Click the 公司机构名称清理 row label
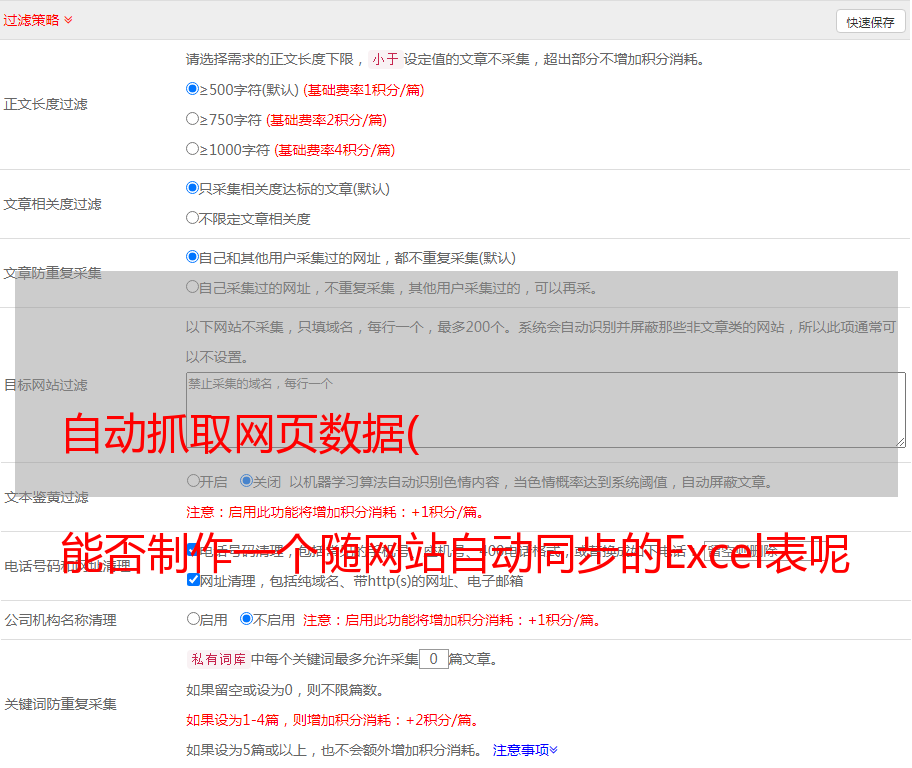 [60, 620]
